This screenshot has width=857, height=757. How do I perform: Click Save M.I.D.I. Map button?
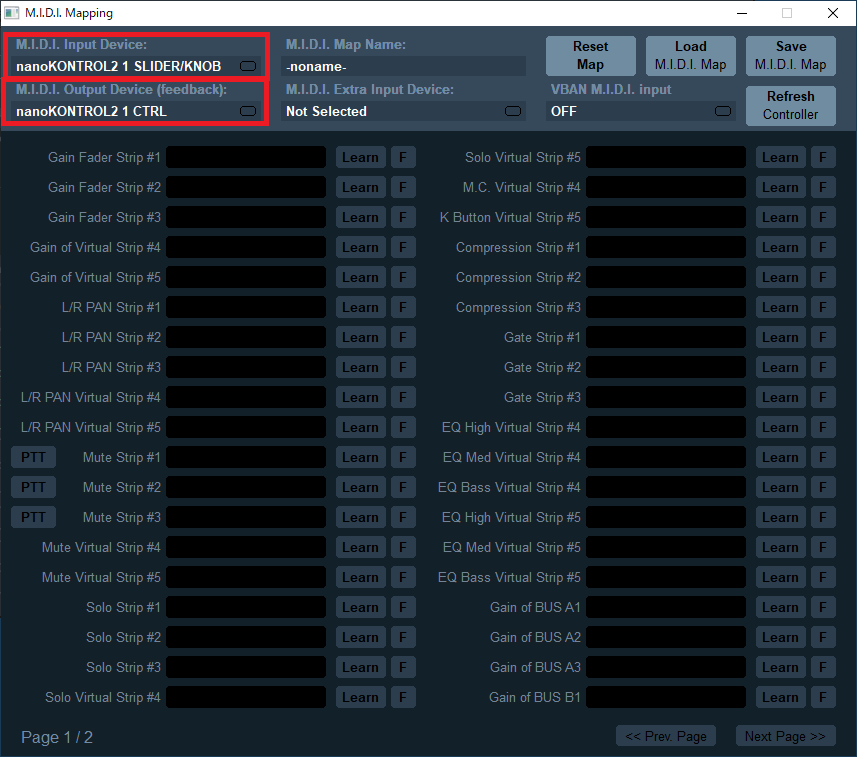click(x=790, y=56)
